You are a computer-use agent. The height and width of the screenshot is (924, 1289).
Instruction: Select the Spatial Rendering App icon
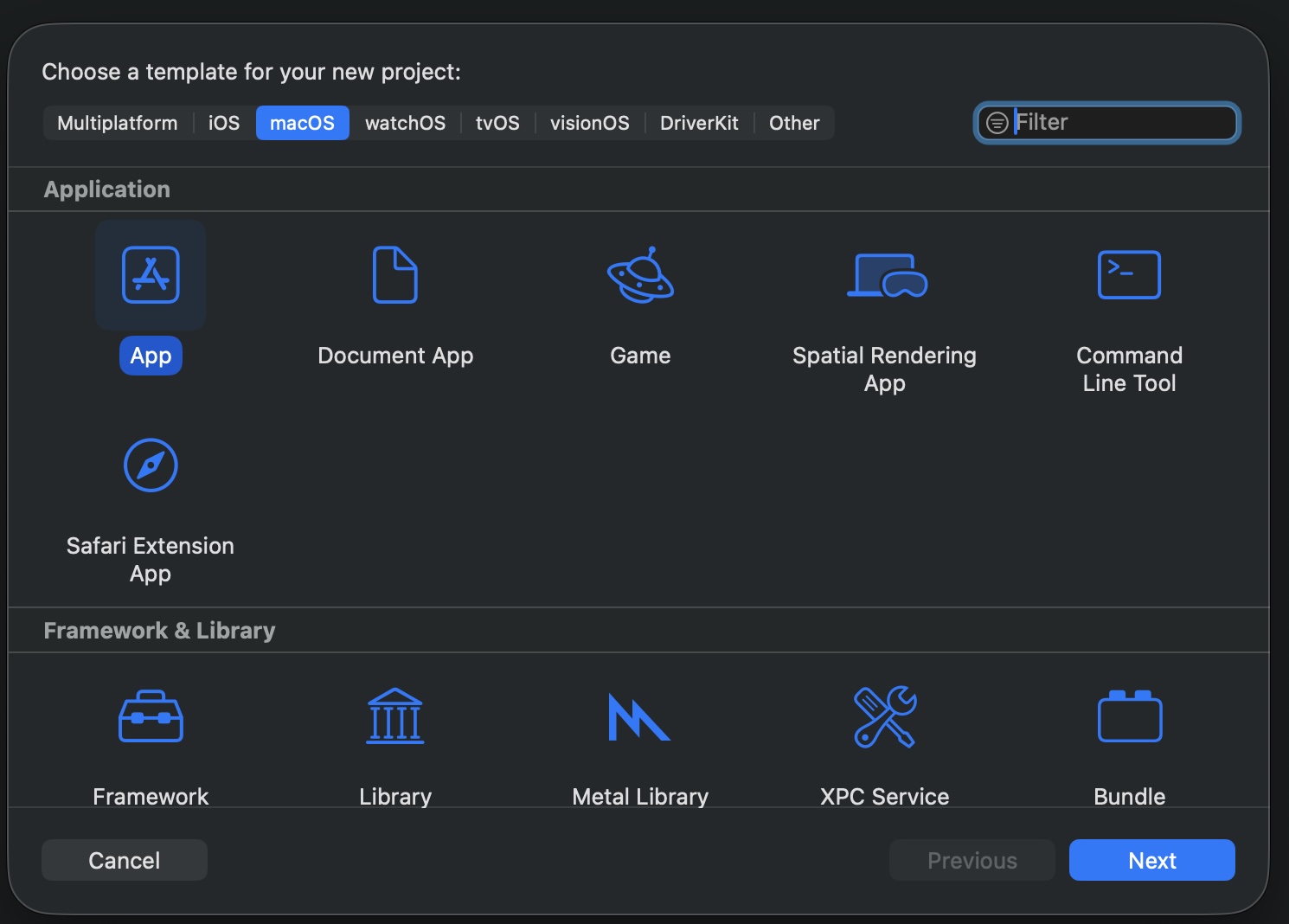coord(886,275)
